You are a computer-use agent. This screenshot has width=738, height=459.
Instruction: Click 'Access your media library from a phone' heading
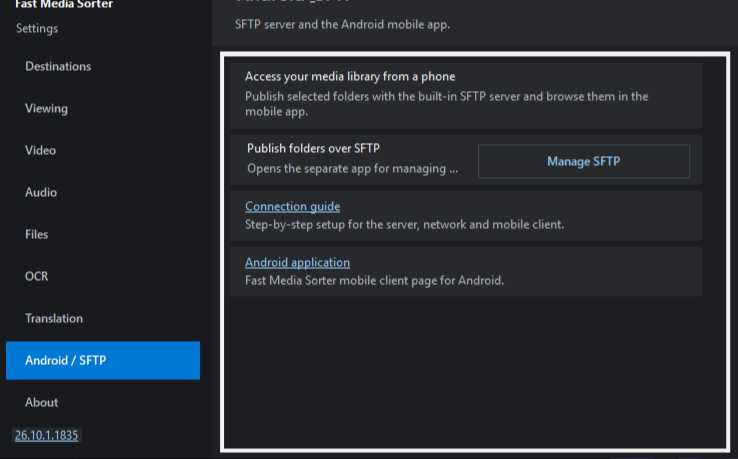point(350,76)
